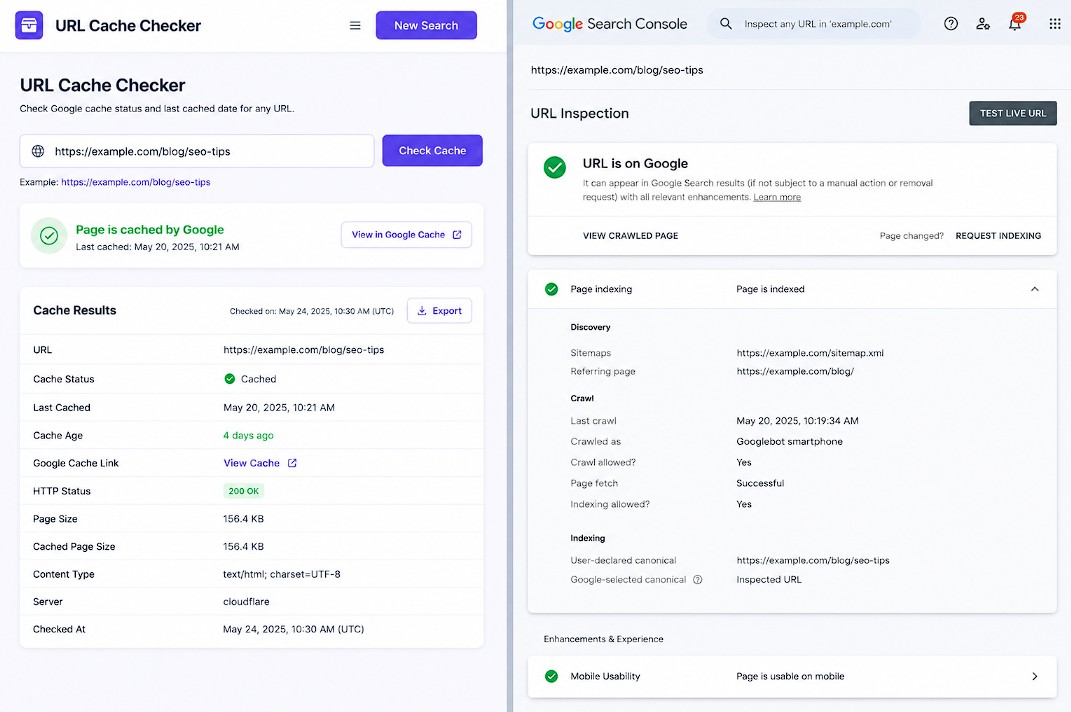Click the Export button
1071x712 pixels.
[x=439, y=310]
